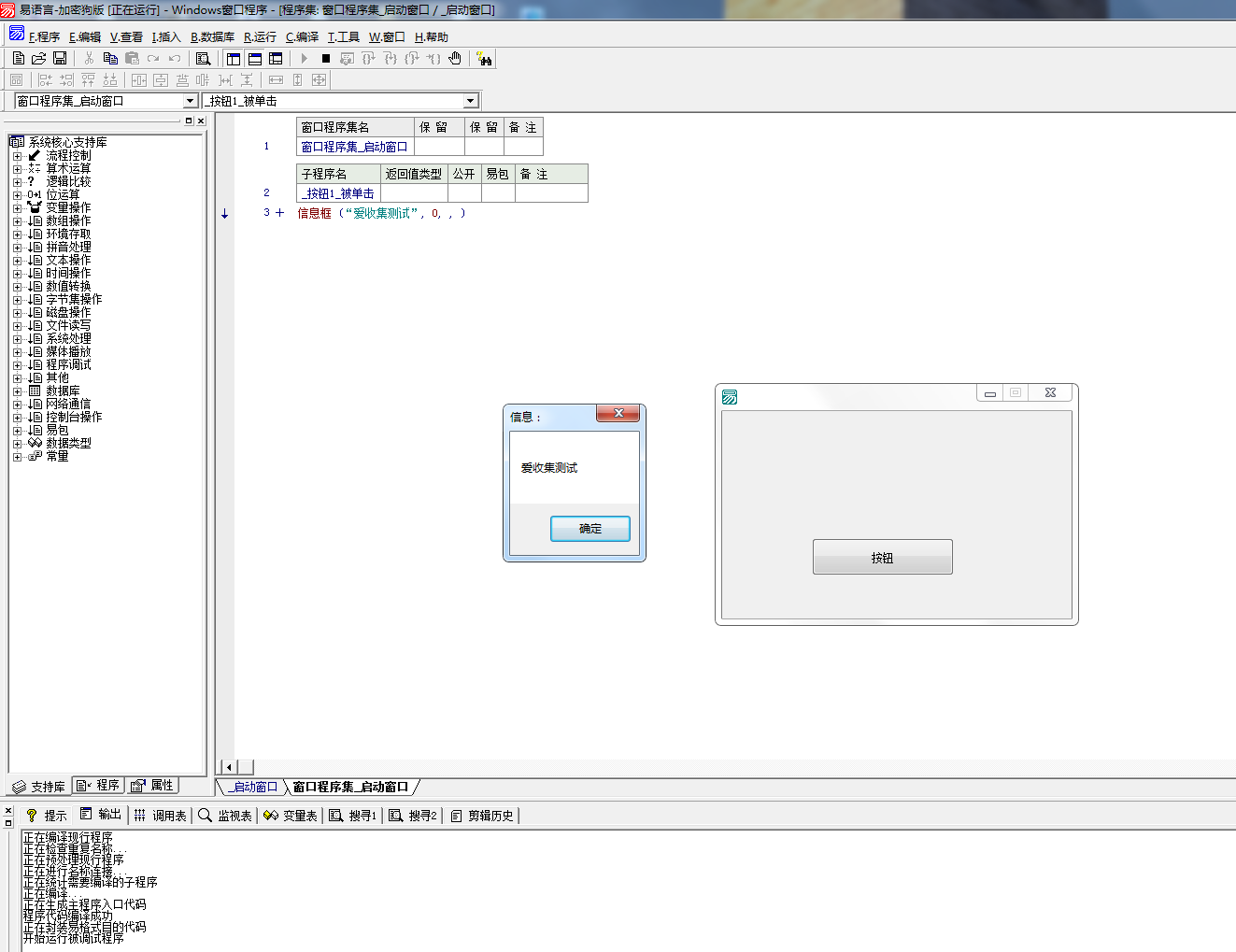Click the hand icon in the debug toolbar
This screenshot has width=1236, height=952.
pyautogui.click(x=455, y=58)
